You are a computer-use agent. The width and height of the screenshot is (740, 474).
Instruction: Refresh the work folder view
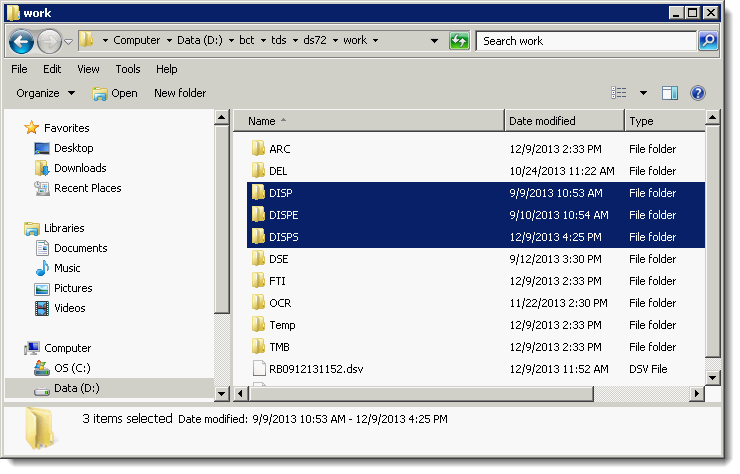(459, 41)
